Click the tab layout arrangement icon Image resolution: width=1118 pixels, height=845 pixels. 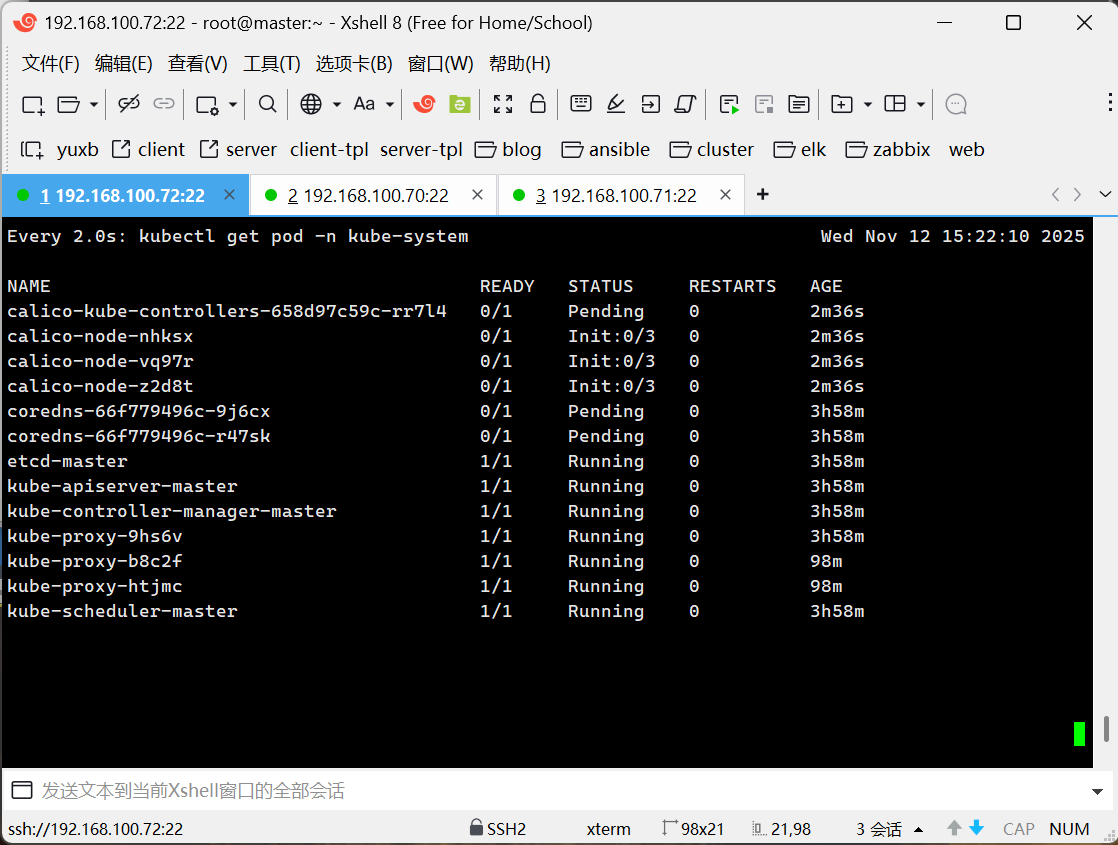(895, 104)
